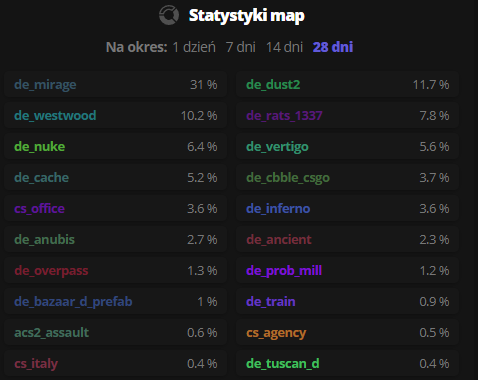Switch period to 7 dni

[x=241, y=47]
